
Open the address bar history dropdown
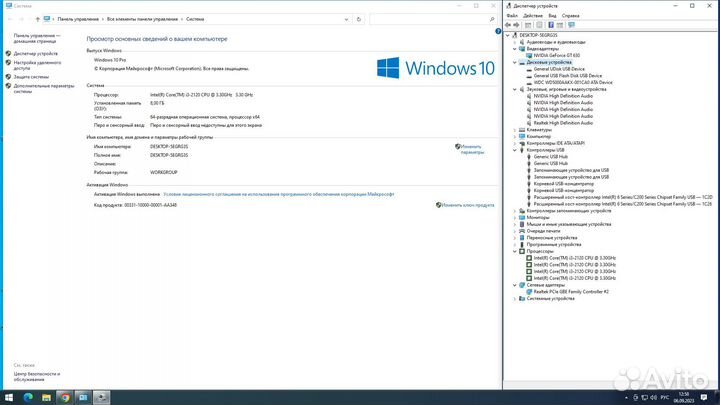[x=346, y=19]
